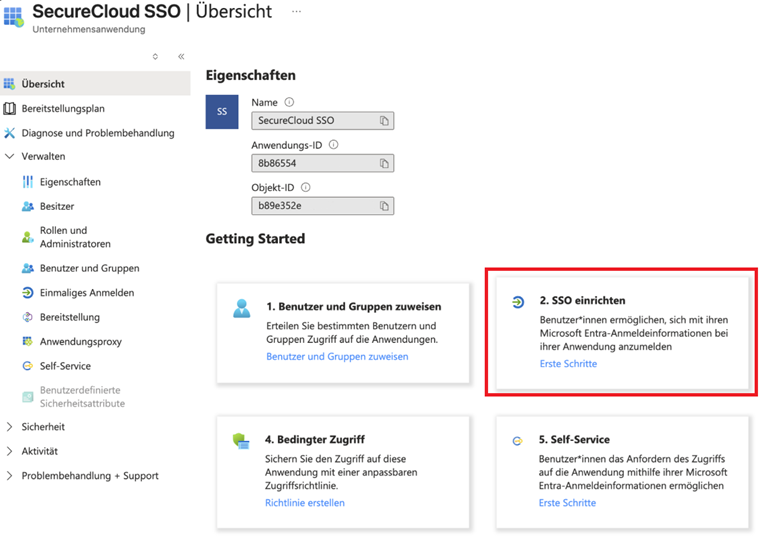
Task: Click the '5. Self-Service' card heading
Action: click(574, 440)
